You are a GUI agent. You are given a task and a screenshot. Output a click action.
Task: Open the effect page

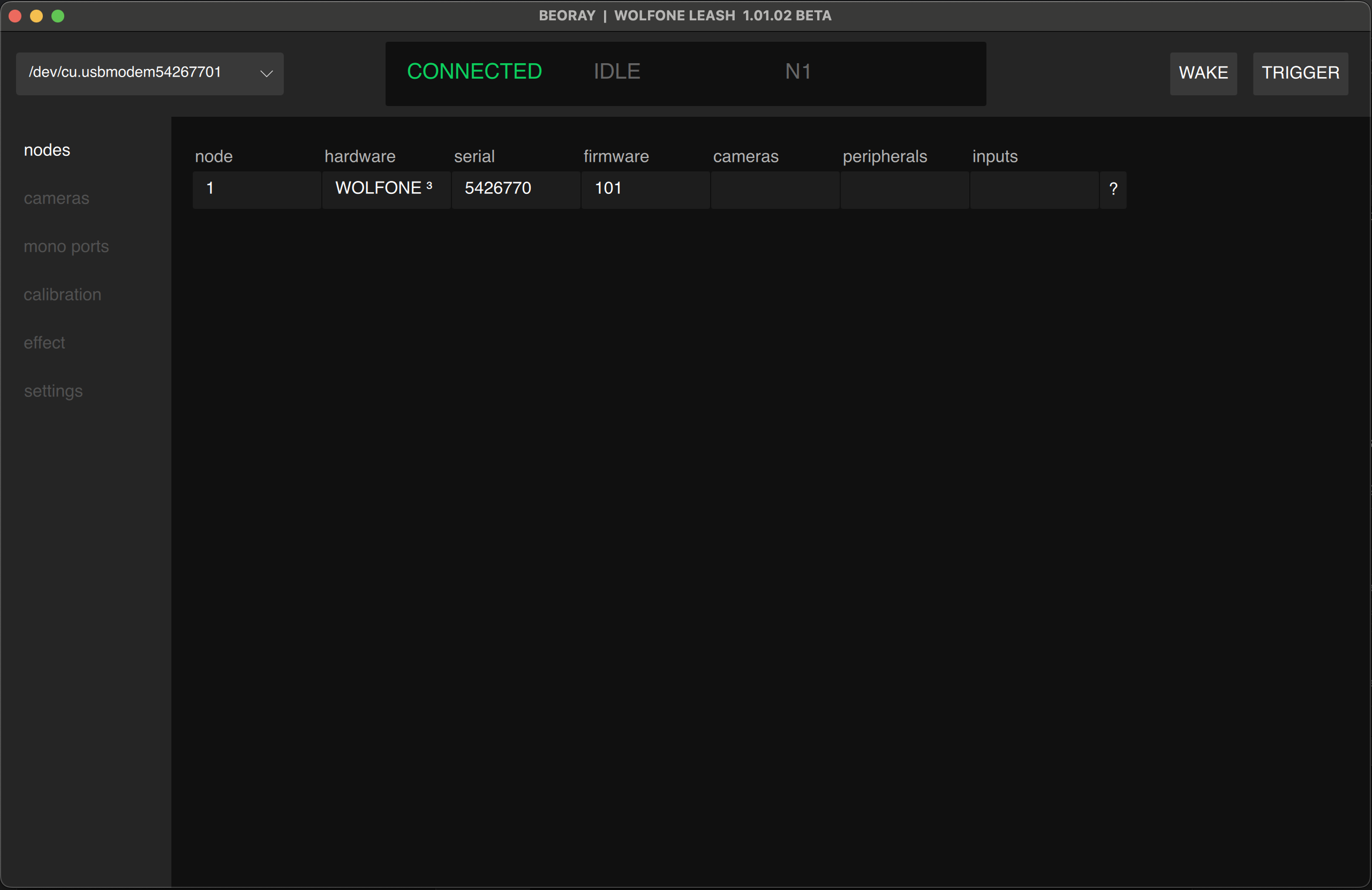(x=44, y=342)
